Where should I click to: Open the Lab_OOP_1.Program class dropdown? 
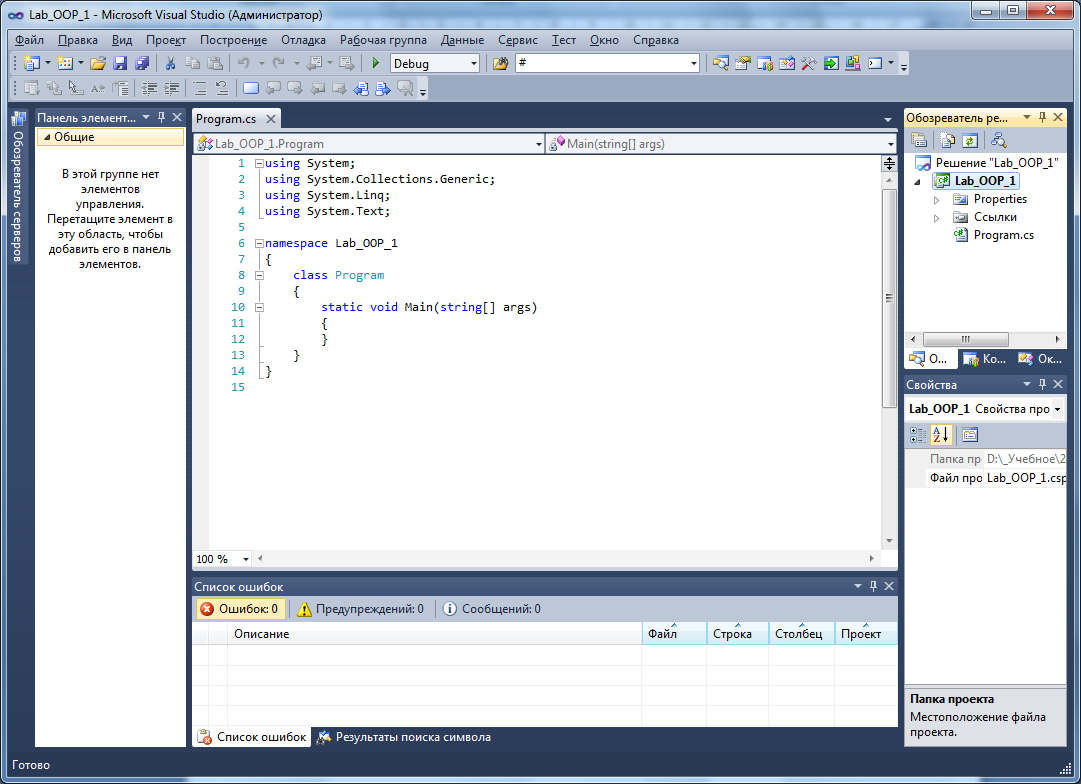coord(539,144)
